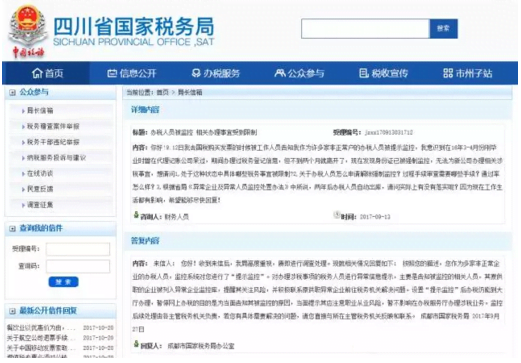Click the 公众参与 people icon in navbar
The width and height of the screenshot is (521, 363).
click(280, 73)
